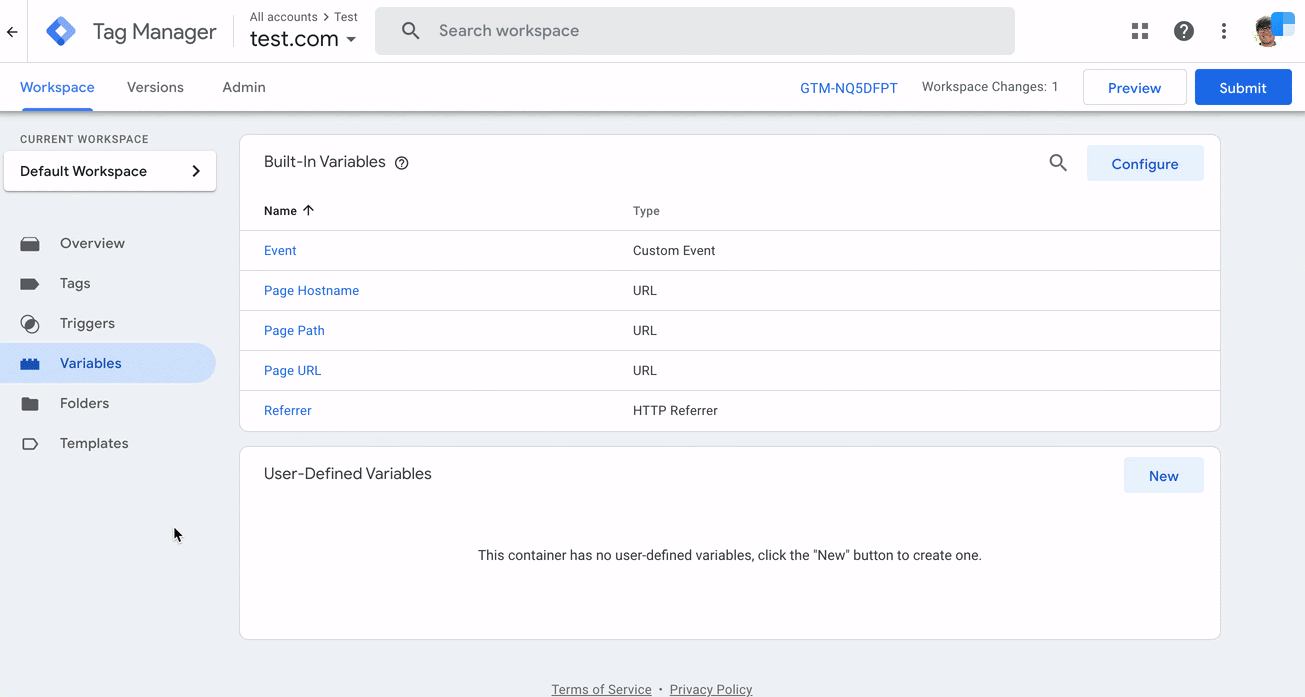Viewport: 1305px width, 697px height.
Task: Click the Built-In Variables help icon
Action: point(402,163)
